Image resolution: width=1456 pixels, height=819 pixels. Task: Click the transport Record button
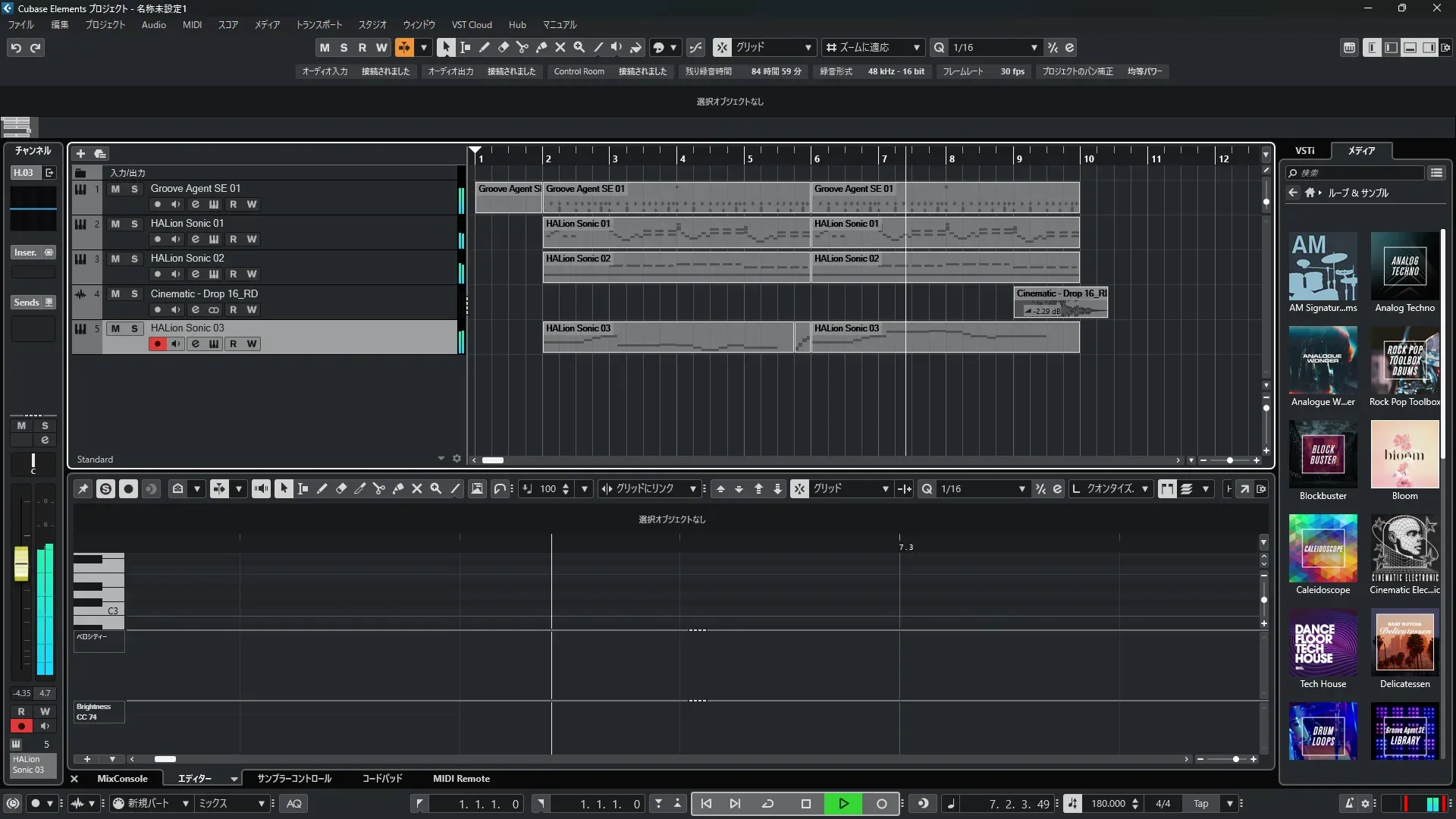point(881,803)
